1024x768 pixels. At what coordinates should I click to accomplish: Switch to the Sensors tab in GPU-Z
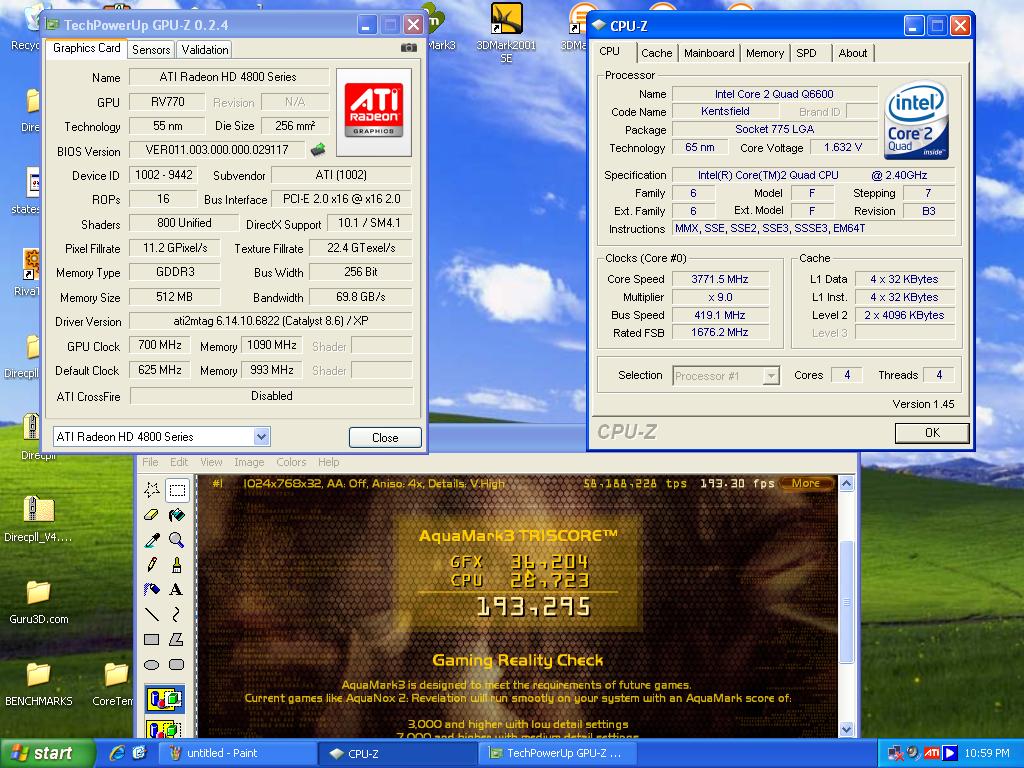(151, 50)
